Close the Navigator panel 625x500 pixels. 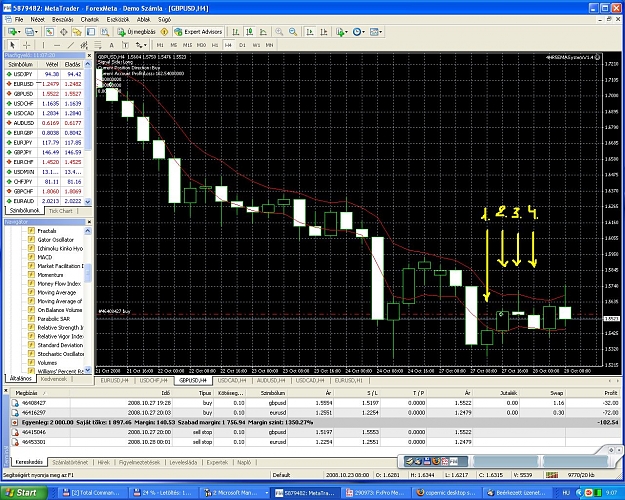[x=89, y=222]
